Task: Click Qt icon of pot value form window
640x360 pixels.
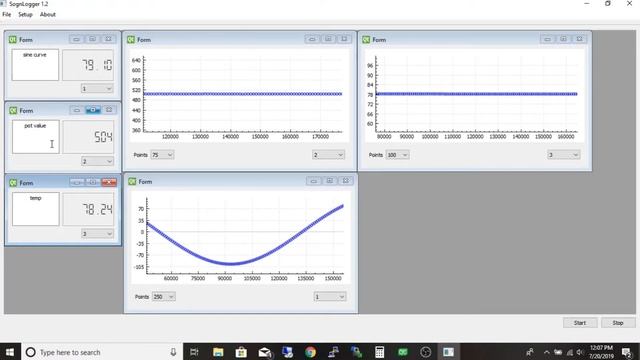Action: click(x=13, y=111)
